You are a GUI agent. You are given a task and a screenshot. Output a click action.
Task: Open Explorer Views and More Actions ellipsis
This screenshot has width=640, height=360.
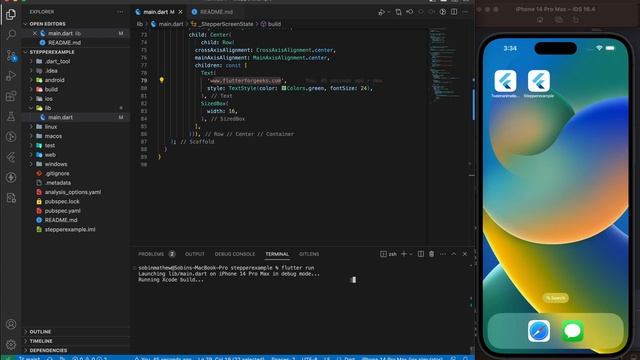pyautogui.click(x=120, y=12)
